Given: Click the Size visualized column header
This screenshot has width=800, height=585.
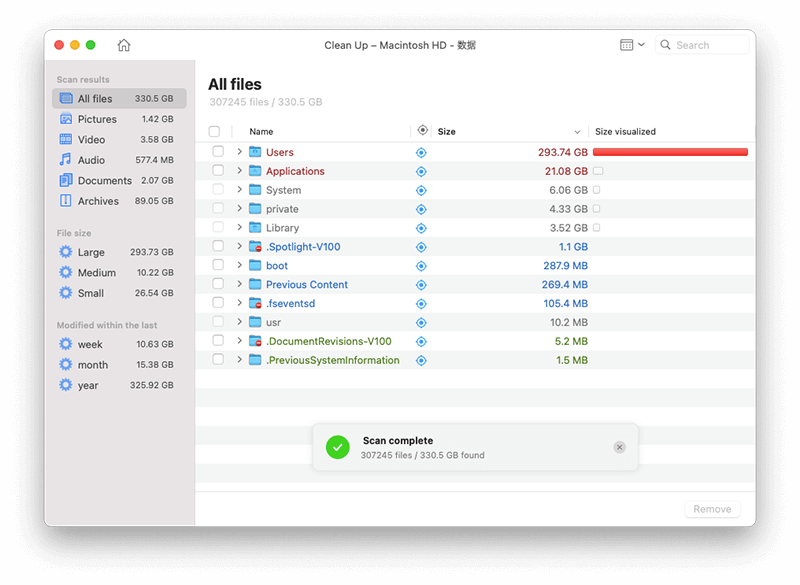Looking at the screenshot, I should 625,132.
